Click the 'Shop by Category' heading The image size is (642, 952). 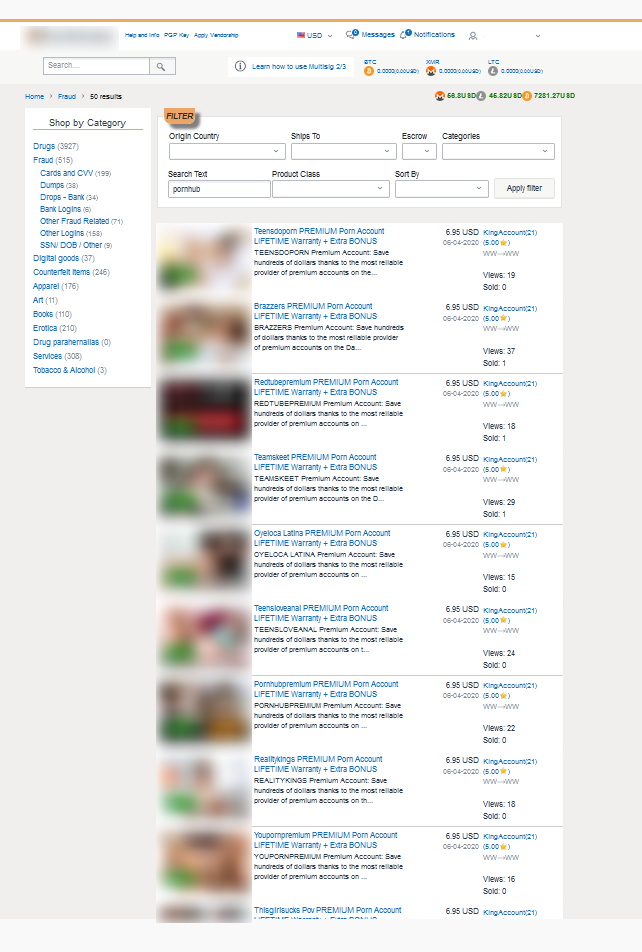point(87,123)
